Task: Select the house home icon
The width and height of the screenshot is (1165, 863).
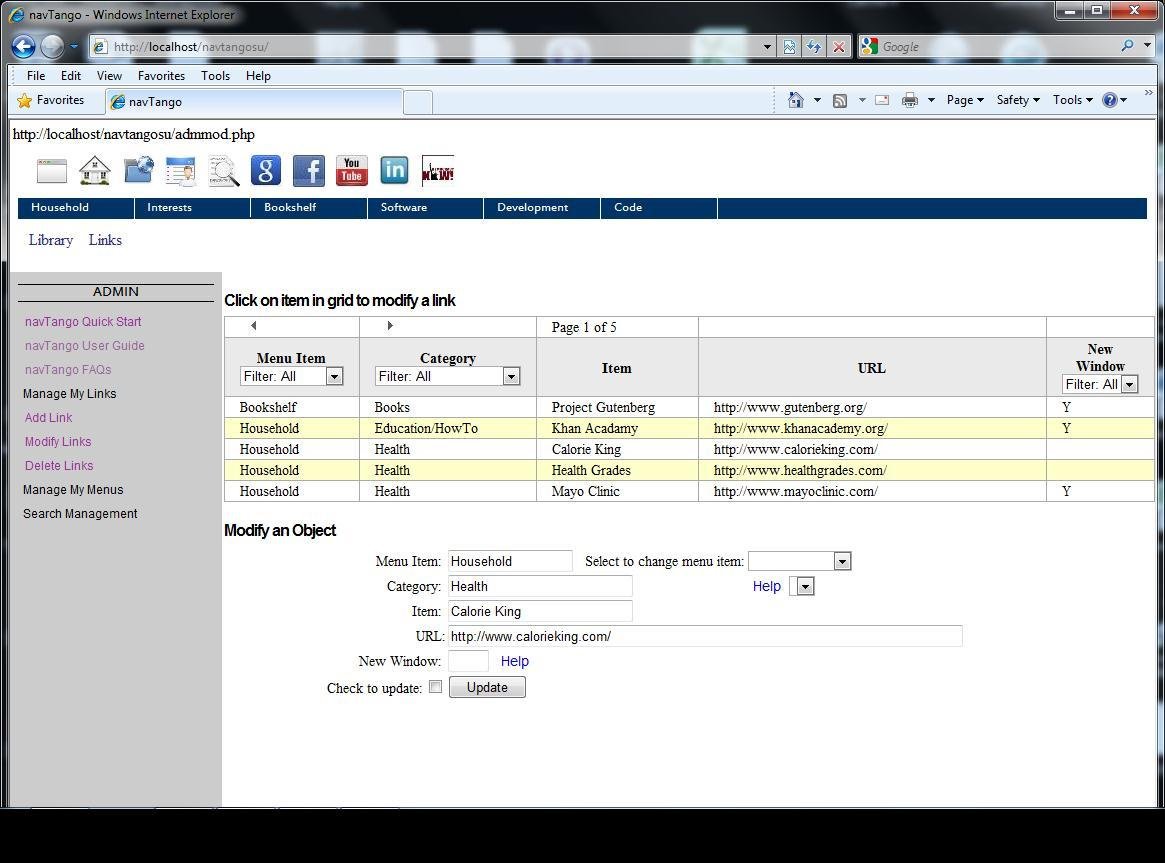Action: click(94, 170)
